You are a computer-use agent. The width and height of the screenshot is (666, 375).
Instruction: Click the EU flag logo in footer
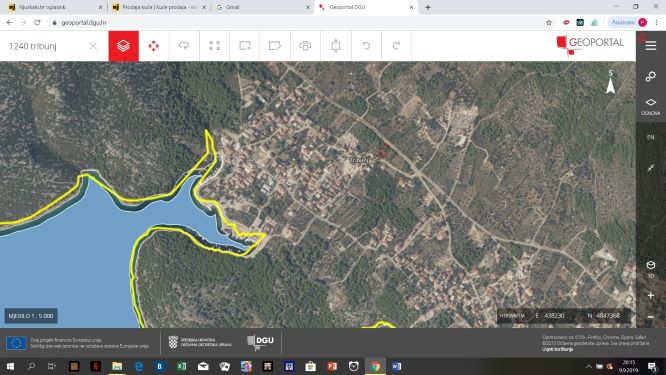[16, 343]
